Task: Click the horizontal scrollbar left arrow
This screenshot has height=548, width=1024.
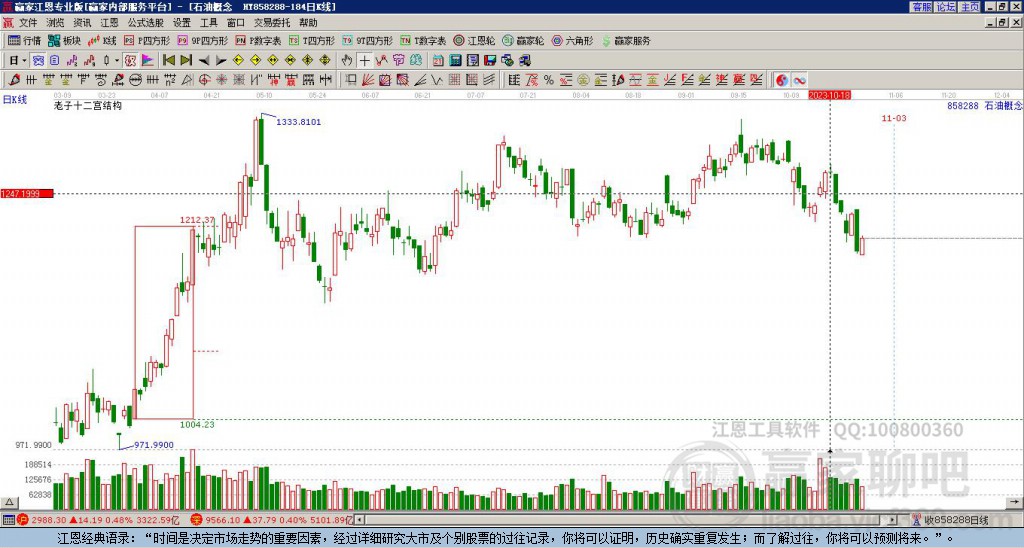Action: pyautogui.click(x=359, y=520)
